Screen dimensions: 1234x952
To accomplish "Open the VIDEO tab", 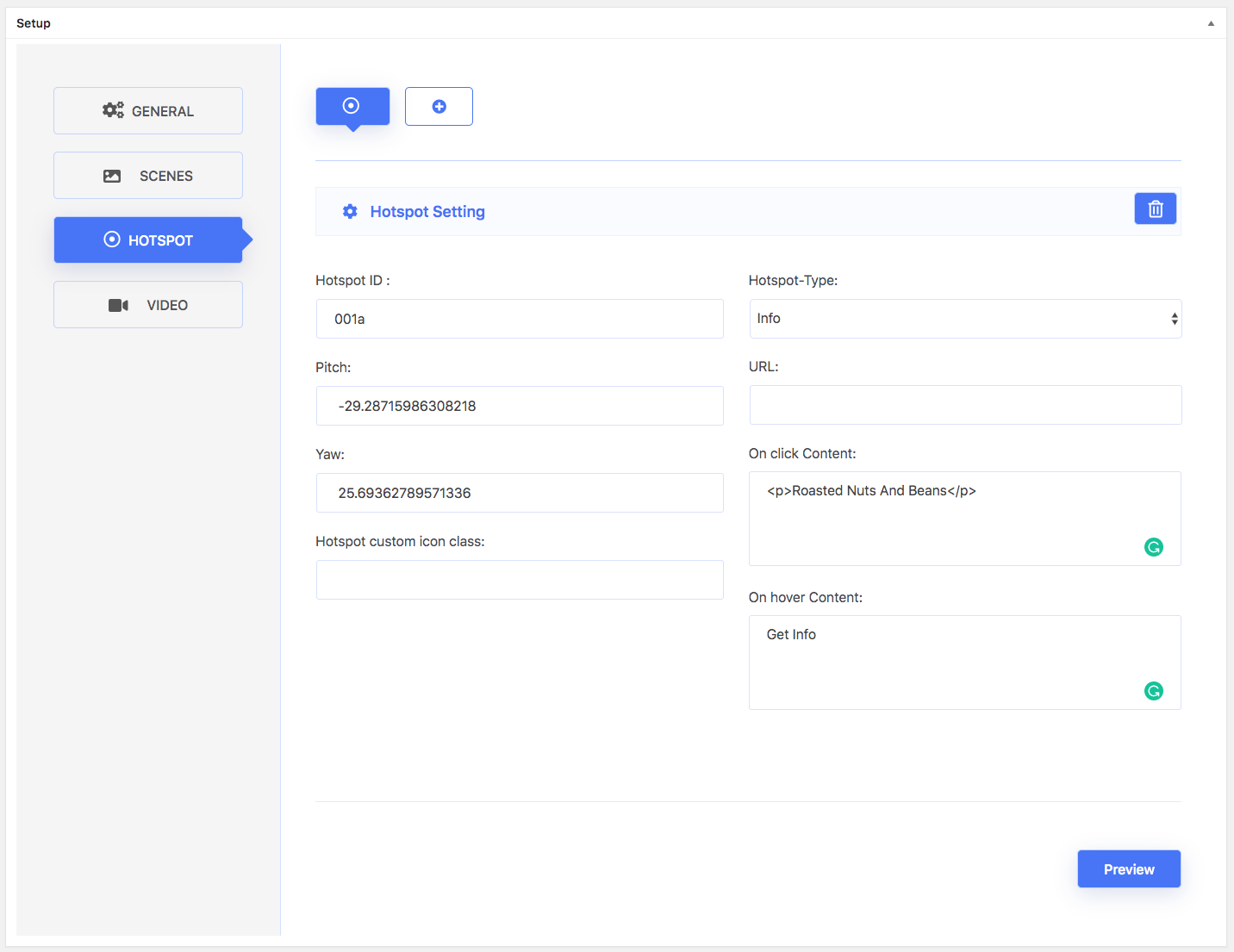I will [x=148, y=305].
